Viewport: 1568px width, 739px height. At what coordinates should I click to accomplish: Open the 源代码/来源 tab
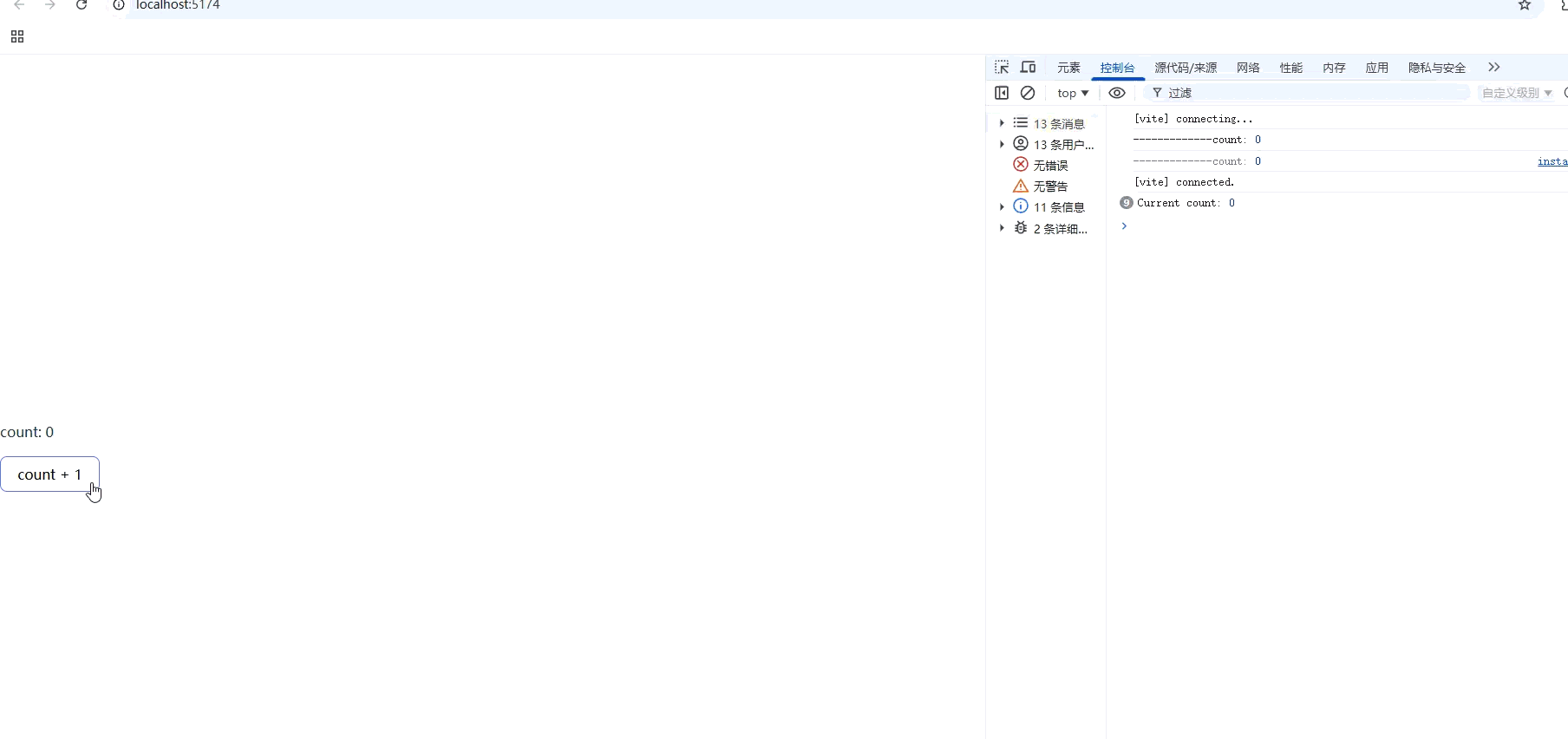[x=1186, y=68]
